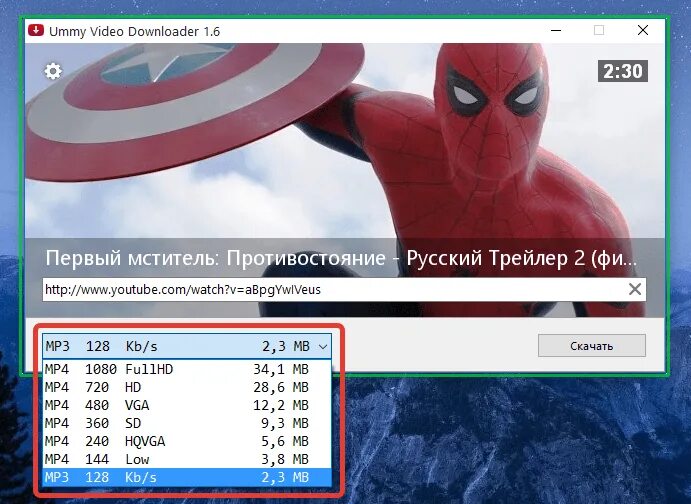The height and width of the screenshot is (504, 691).
Task: Click the Ummy Video Downloader 1.6 title text
Action: tap(134, 31)
